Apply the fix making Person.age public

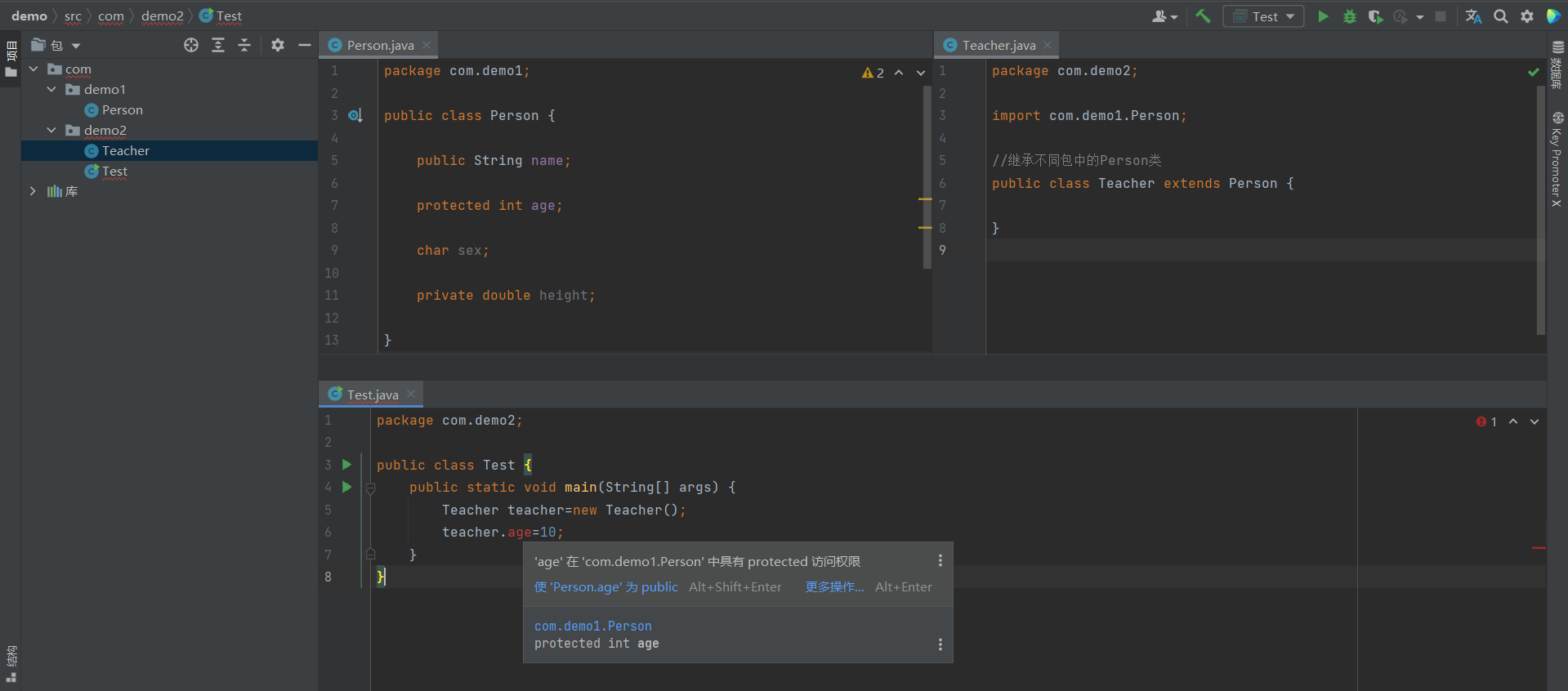[605, 587]
